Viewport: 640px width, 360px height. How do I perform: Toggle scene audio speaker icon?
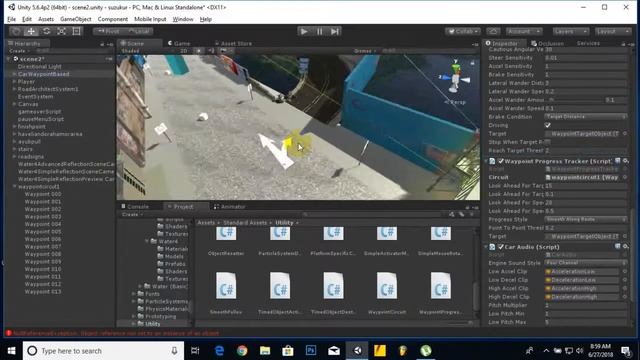211,51
